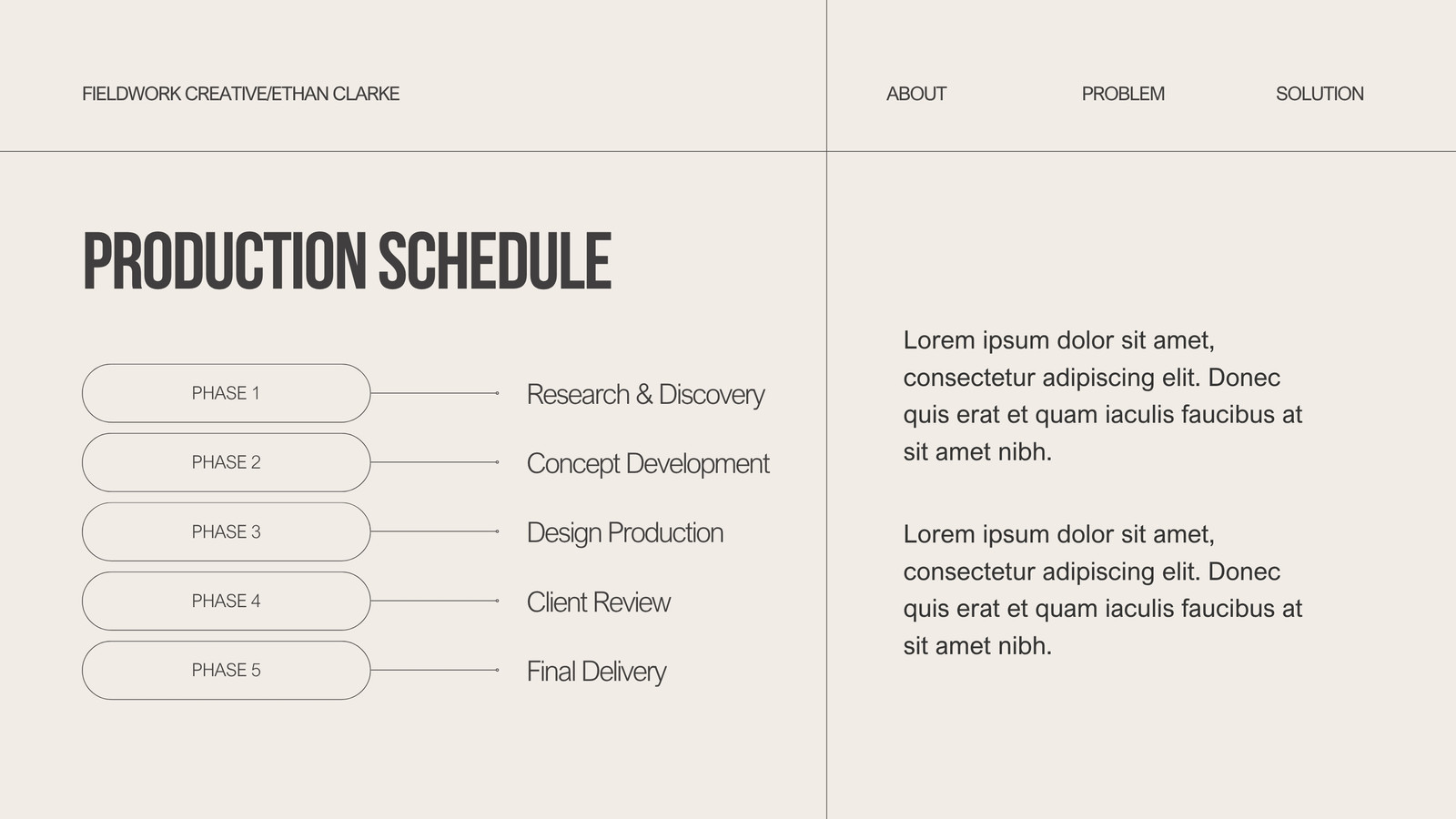
Task: Click the PHASE 5 pill
Action: [x=226, y=670]
